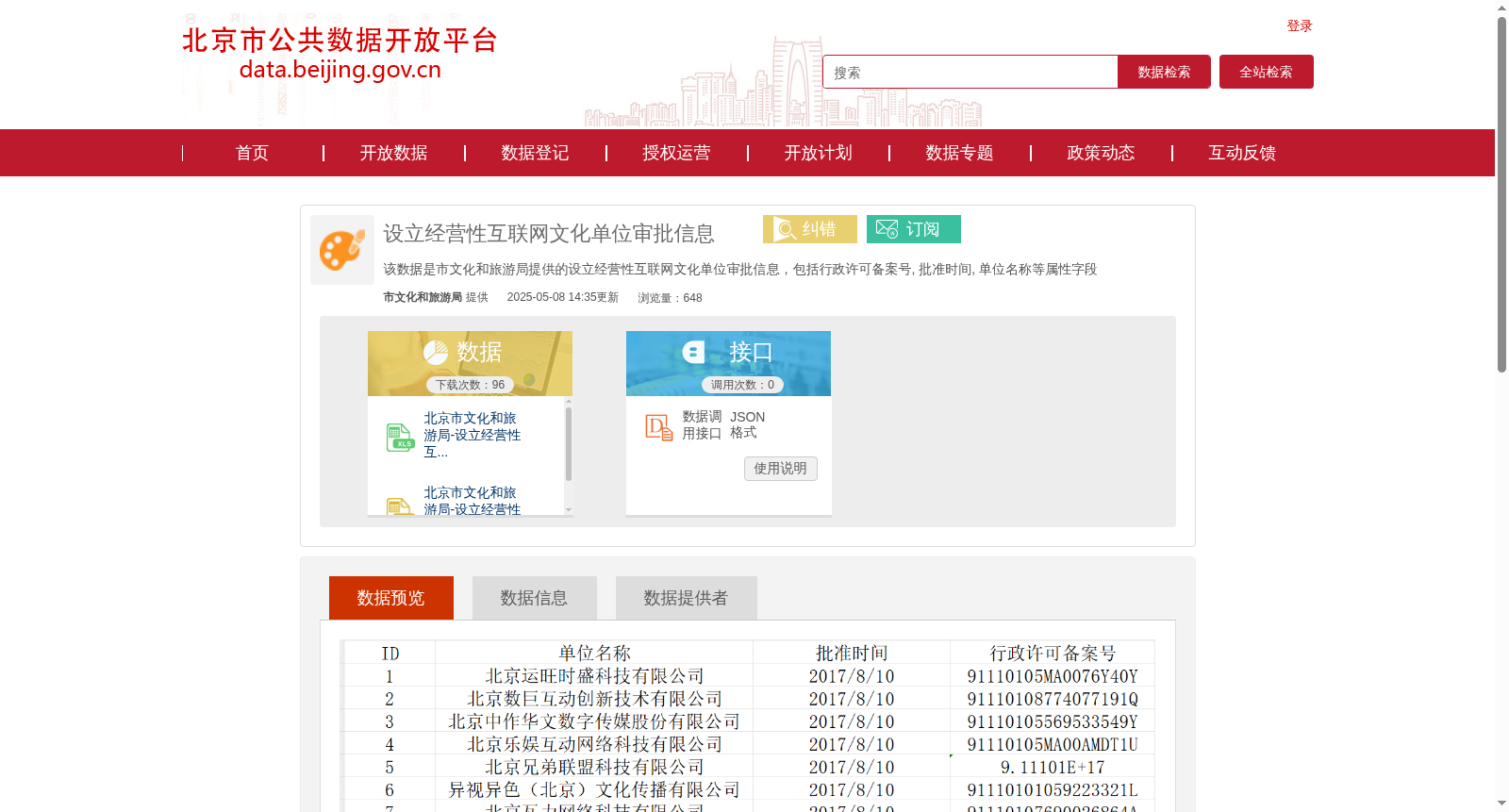Click cell 91110108774077191Q
This screenshot has width=1509, height=812.
(x=1053, y=699)
